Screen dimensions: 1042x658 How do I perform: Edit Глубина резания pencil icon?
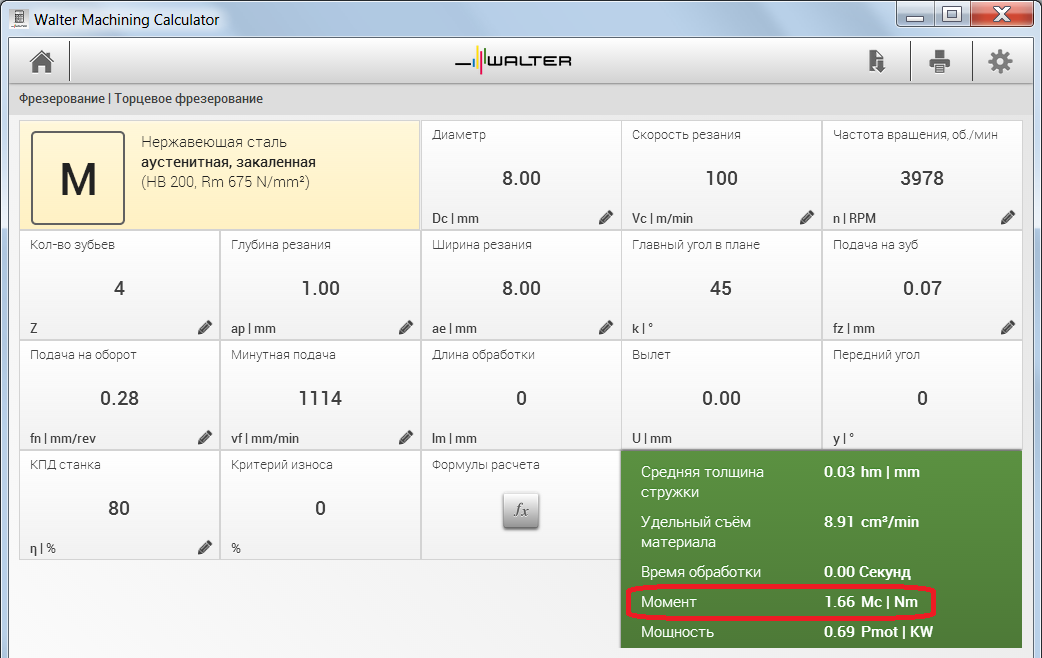click(x=405, y=327)
